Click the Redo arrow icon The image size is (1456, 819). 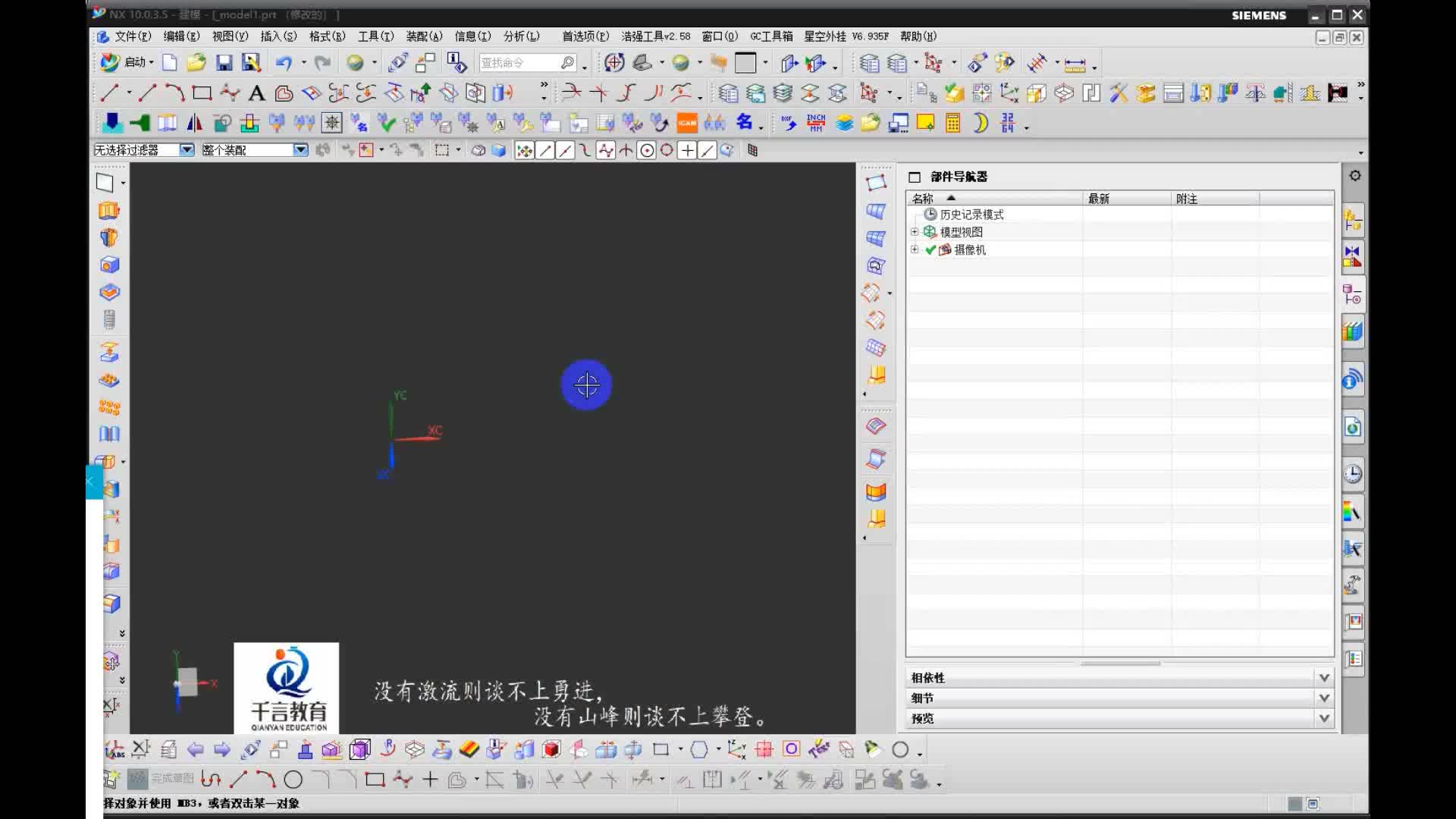pyautogui.click(x=322, y=63)
